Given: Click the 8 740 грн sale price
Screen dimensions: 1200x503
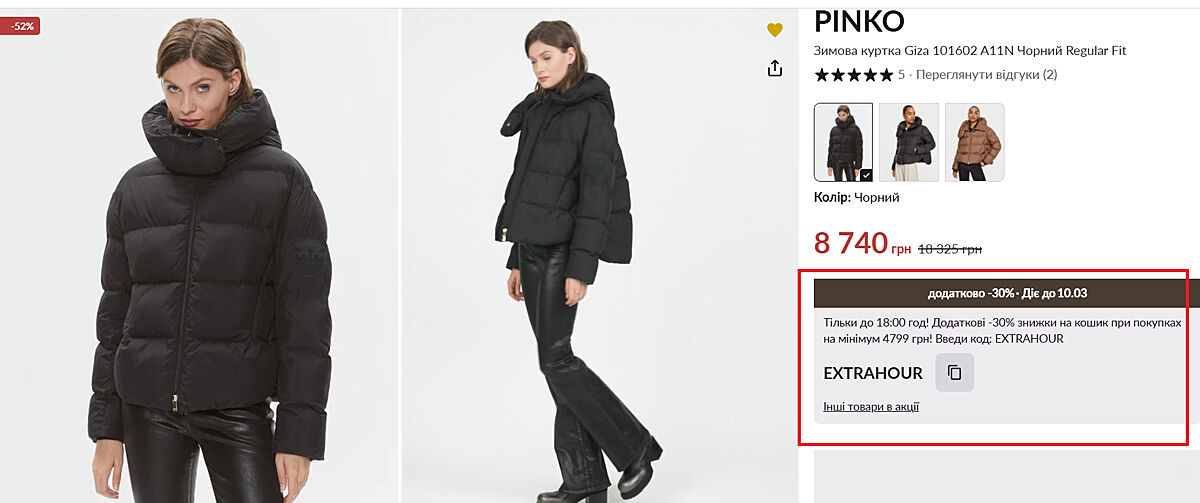Looking at the screenshot, I should 862,243.
